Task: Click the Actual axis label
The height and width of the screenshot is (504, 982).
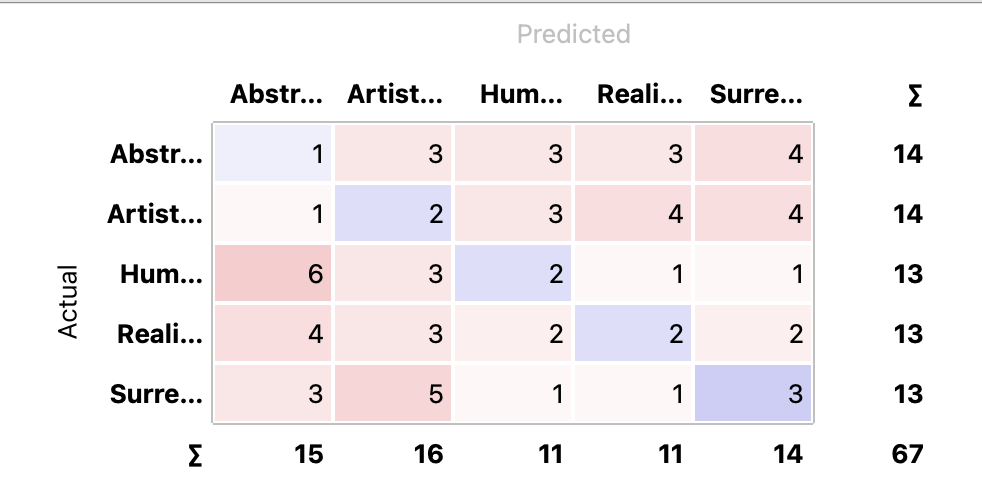Action: pyautogui.click(x=68, y=301)
